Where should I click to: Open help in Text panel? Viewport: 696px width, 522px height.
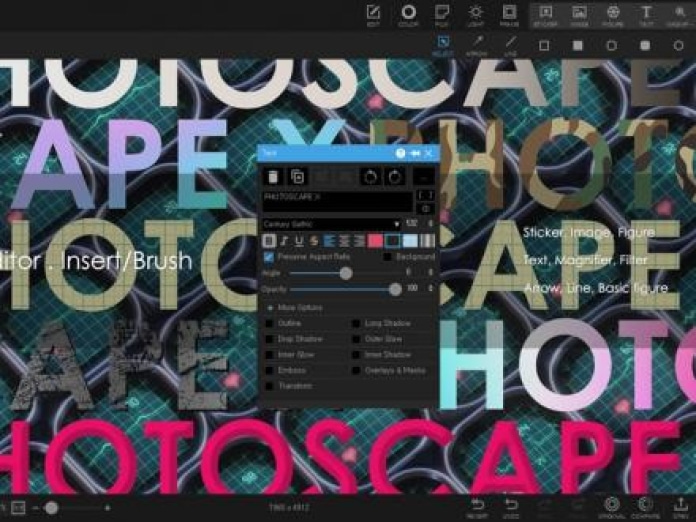tap(400, 153)
